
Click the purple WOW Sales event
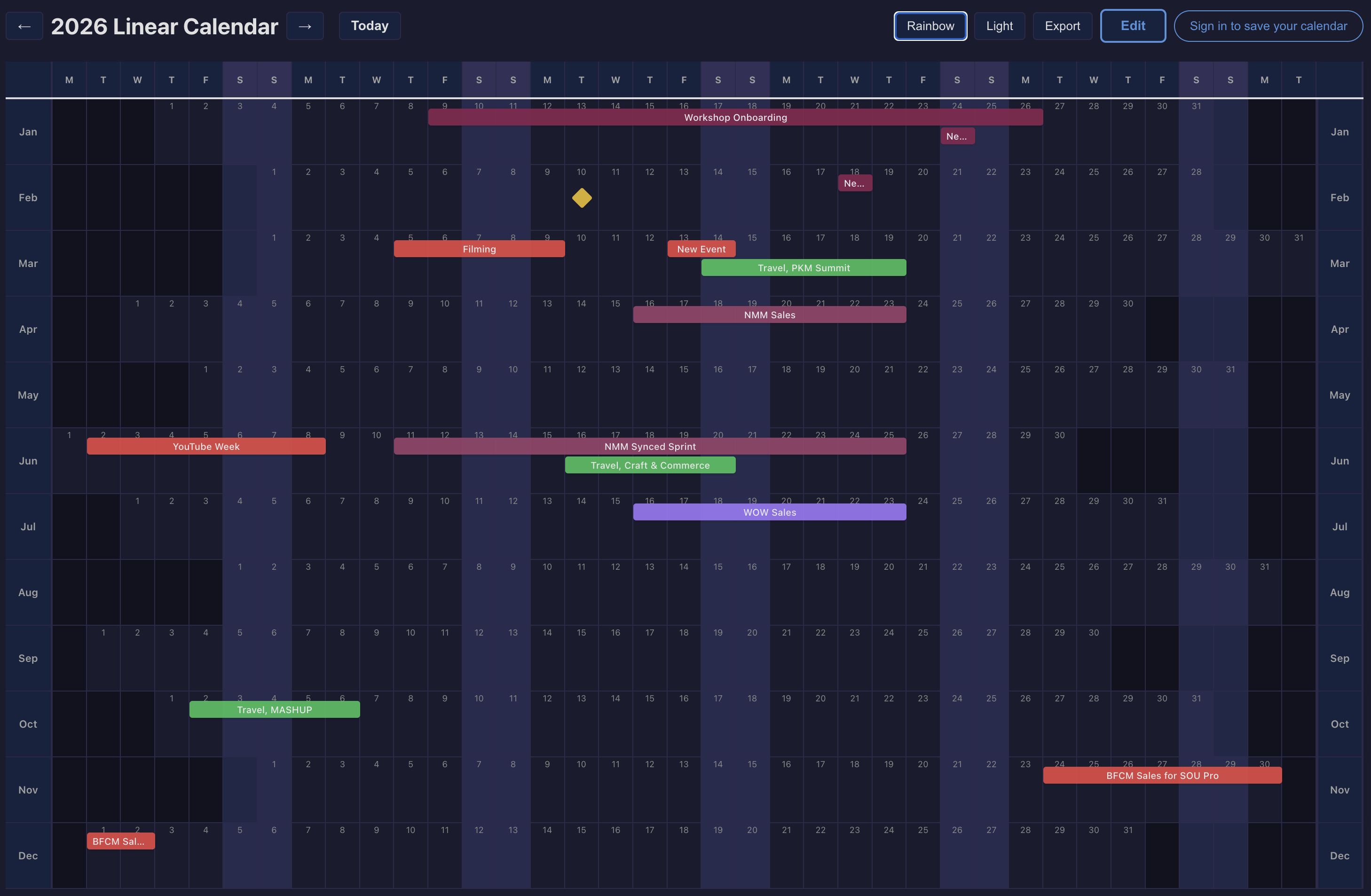(x=769, y=512)
